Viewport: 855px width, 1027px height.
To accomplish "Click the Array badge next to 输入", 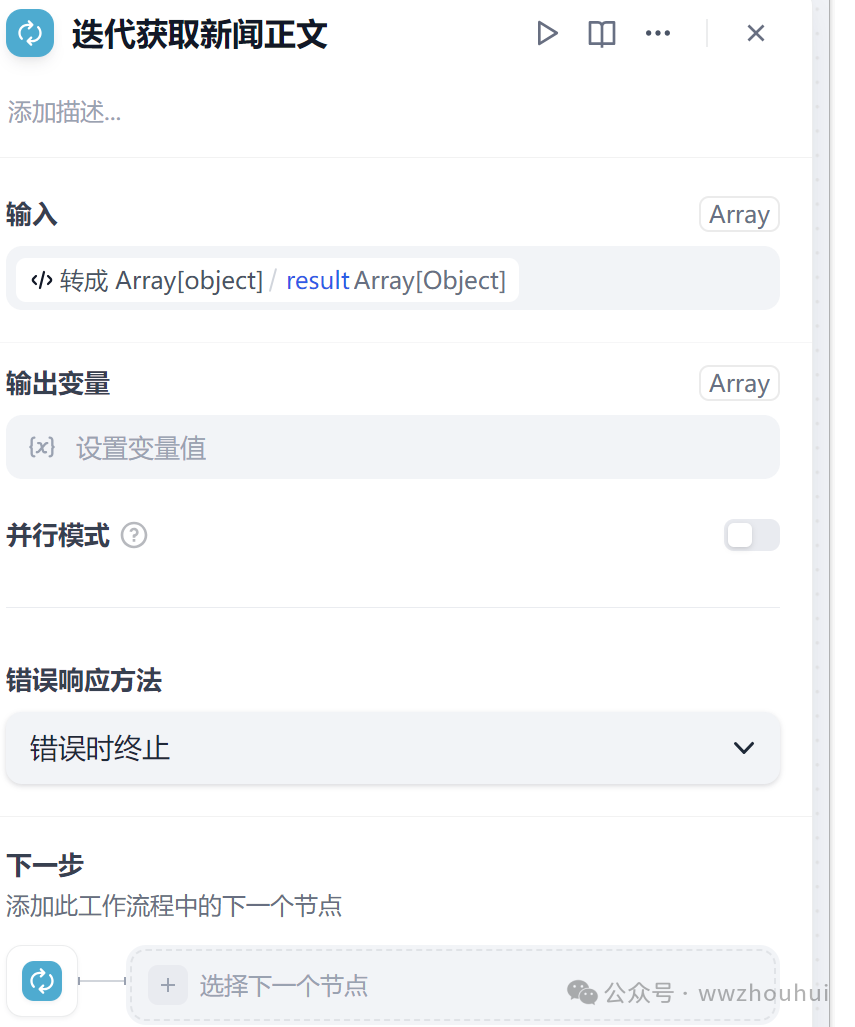I will pos(739,215).
